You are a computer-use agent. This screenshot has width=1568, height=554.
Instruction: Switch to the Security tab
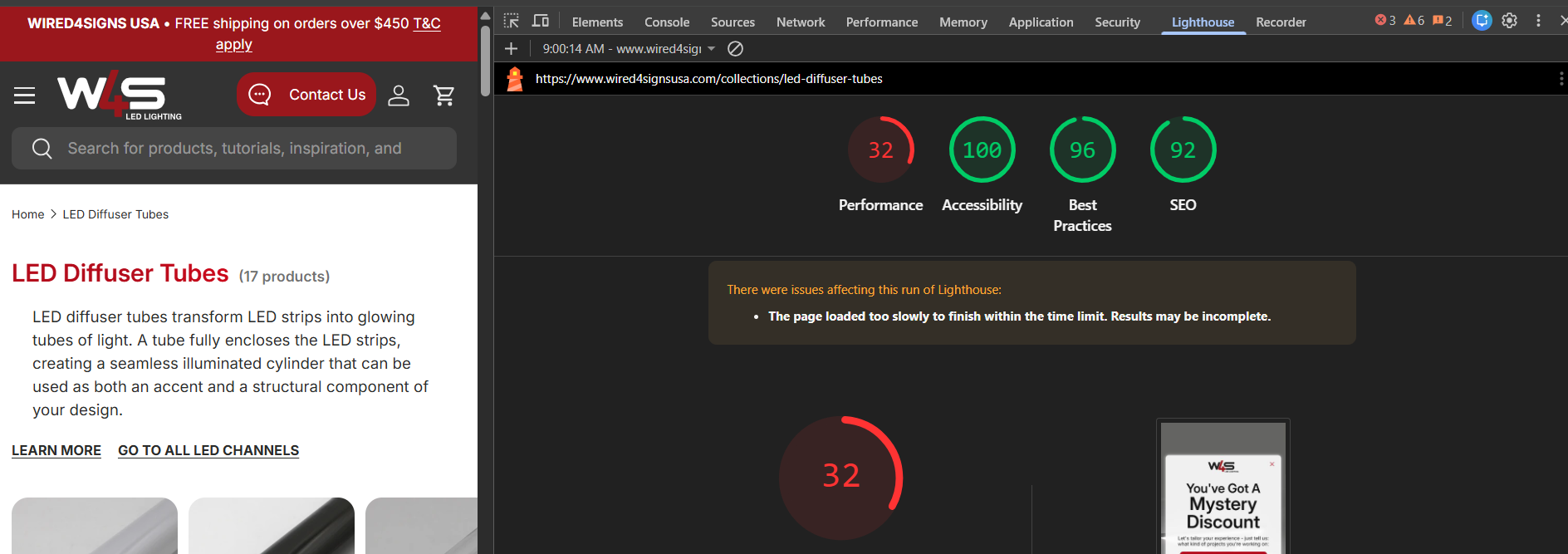(x=1117, y=22)
